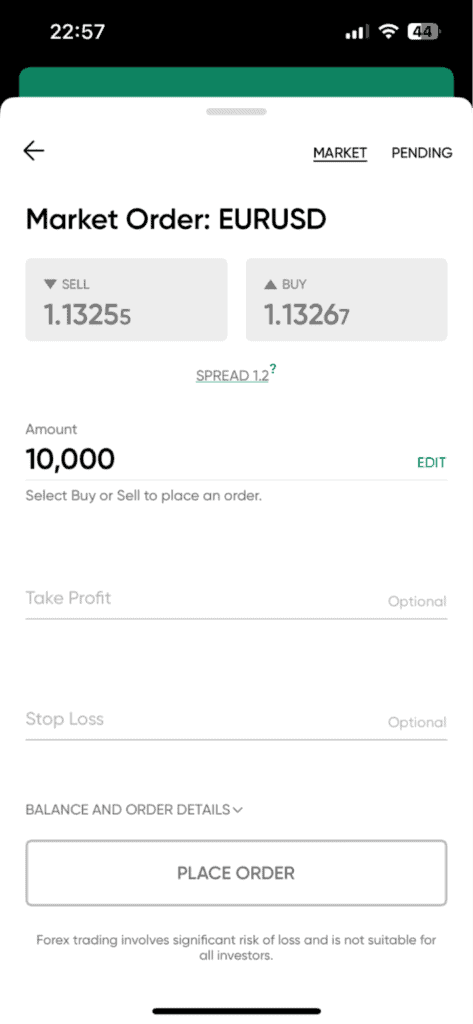The width and height of the screenshot is (473, 1024).
Task: Tap the cellular signal bars icon
Action: pos(357,32)
